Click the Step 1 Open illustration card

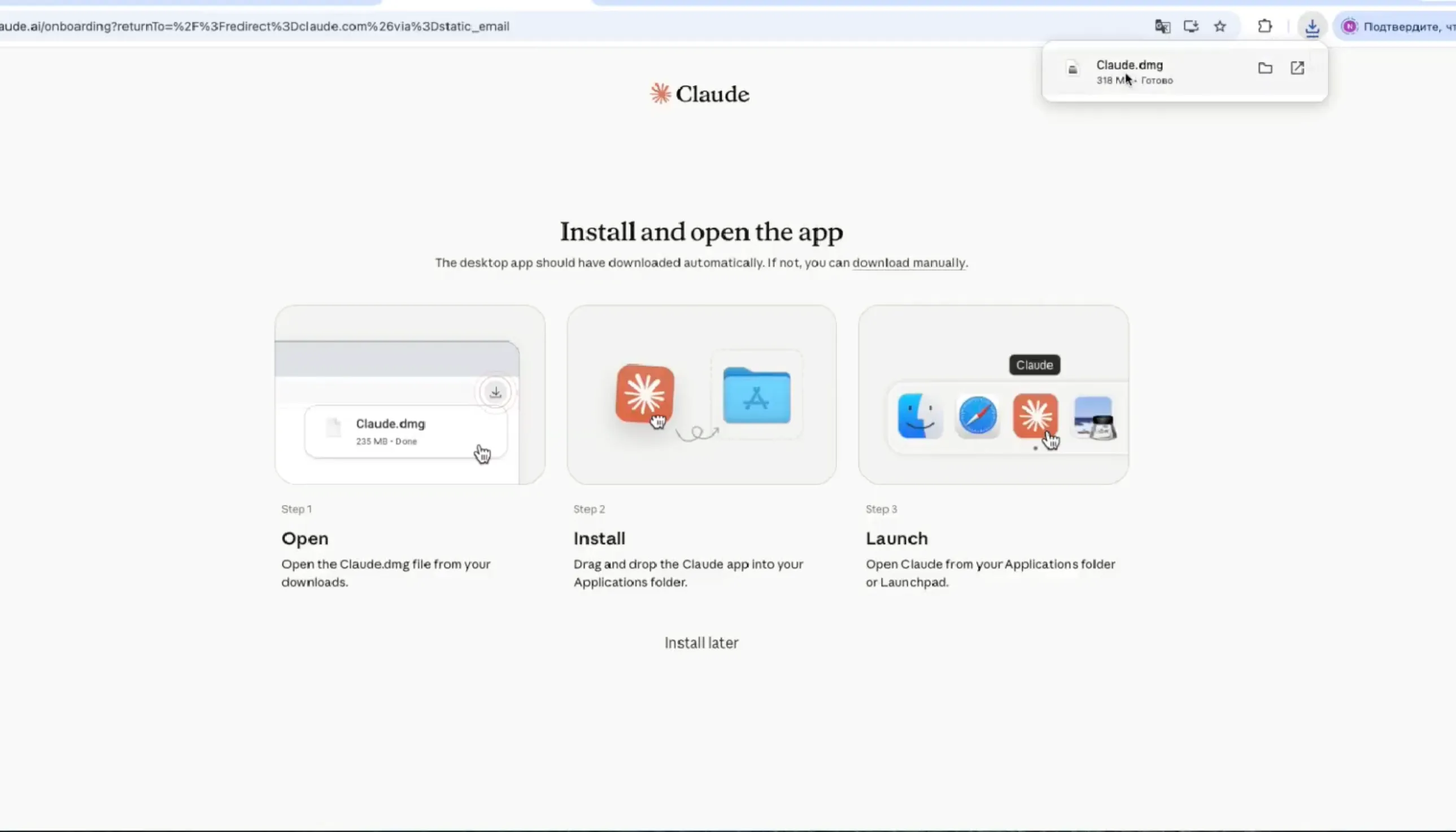[410, 395]
